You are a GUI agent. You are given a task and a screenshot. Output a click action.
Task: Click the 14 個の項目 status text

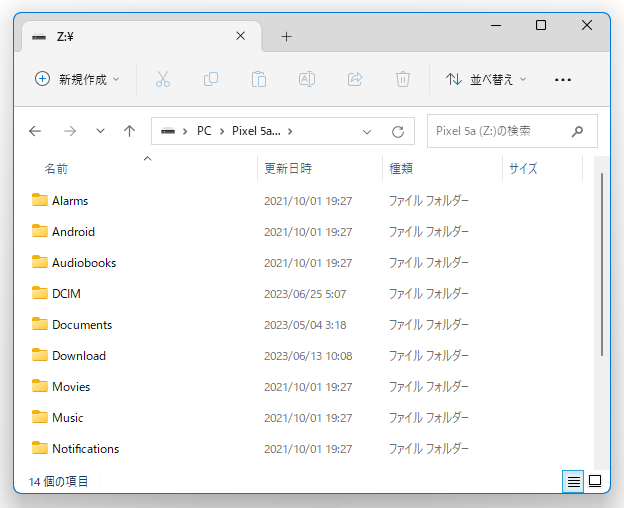click(x=58, y=482)
